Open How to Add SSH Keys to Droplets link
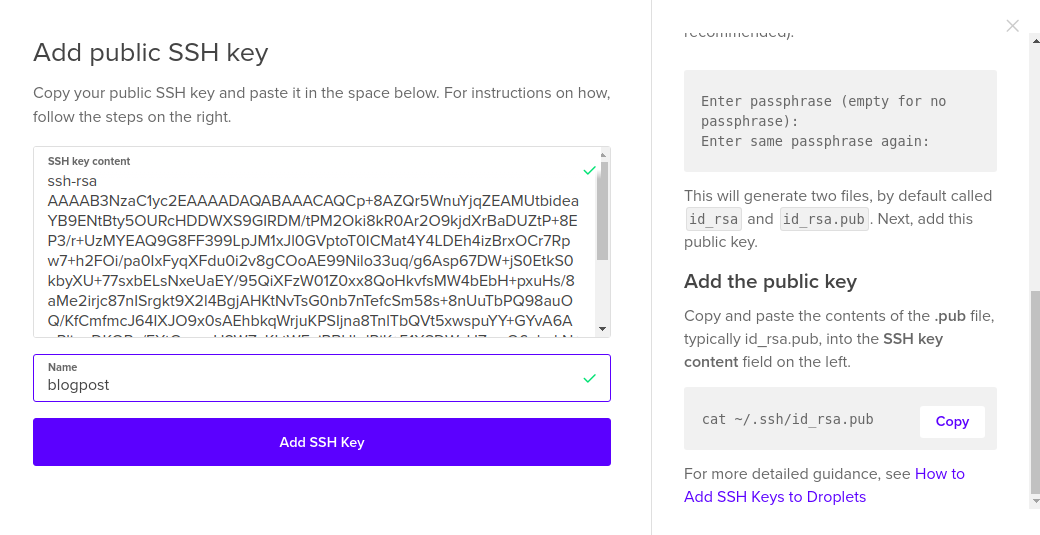 pos(824,485)
